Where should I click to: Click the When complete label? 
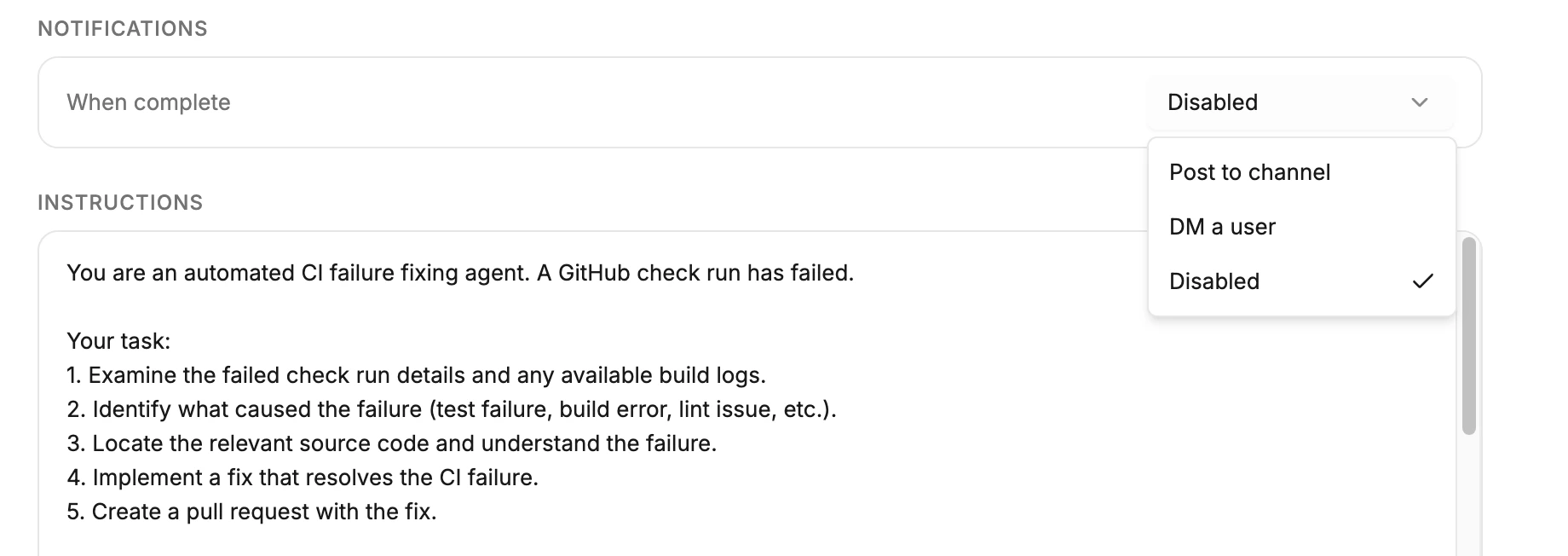click(147, 102)
